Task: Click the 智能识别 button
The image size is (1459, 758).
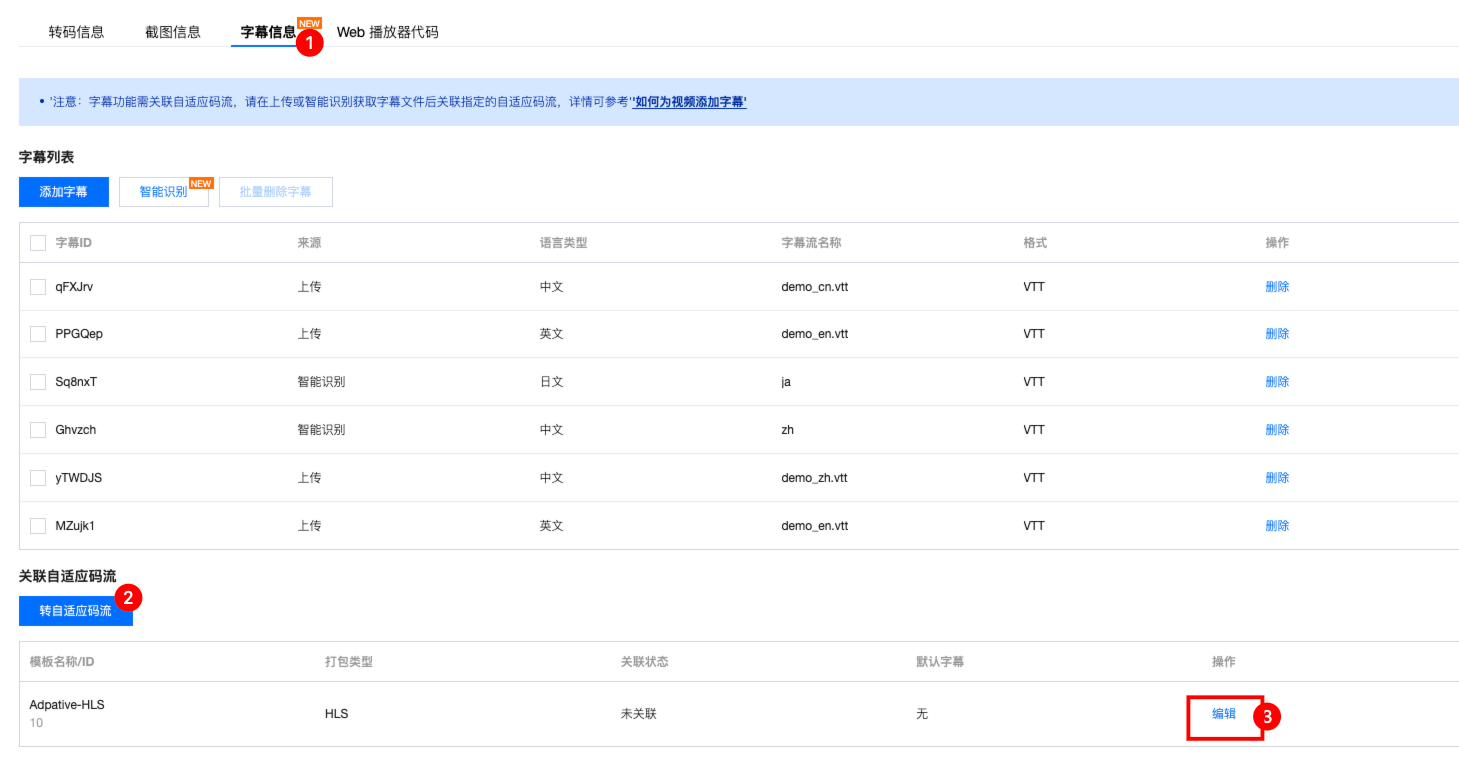Action: [163, 192]
